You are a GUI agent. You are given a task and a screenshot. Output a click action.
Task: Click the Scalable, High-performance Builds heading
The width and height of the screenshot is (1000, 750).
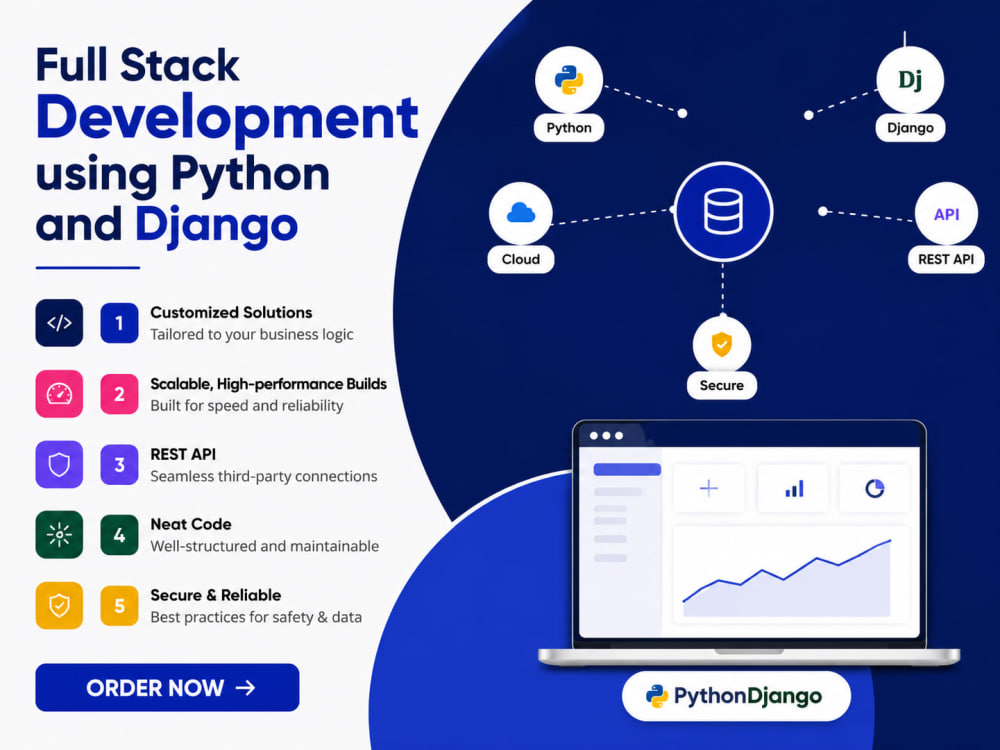268,384
